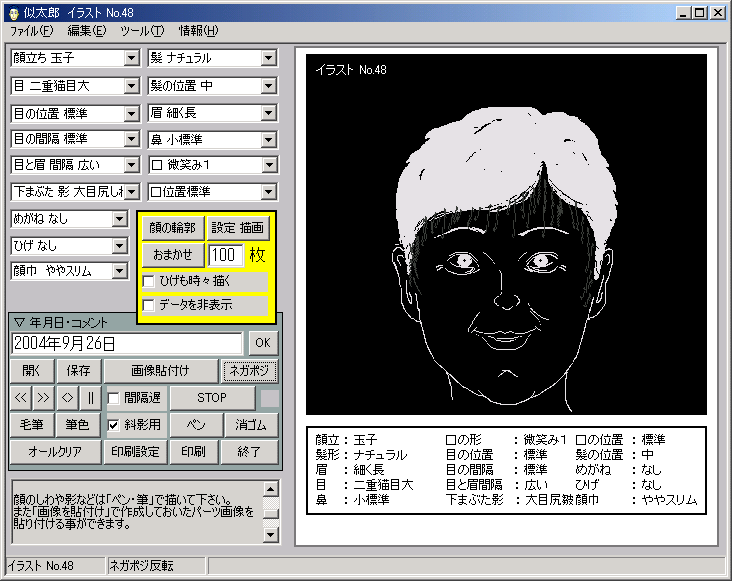The width and height of the screenshot is (732, 581).
Task: Collapse the 年月日・コメント panel triangle
Action: tap(19, 322)
